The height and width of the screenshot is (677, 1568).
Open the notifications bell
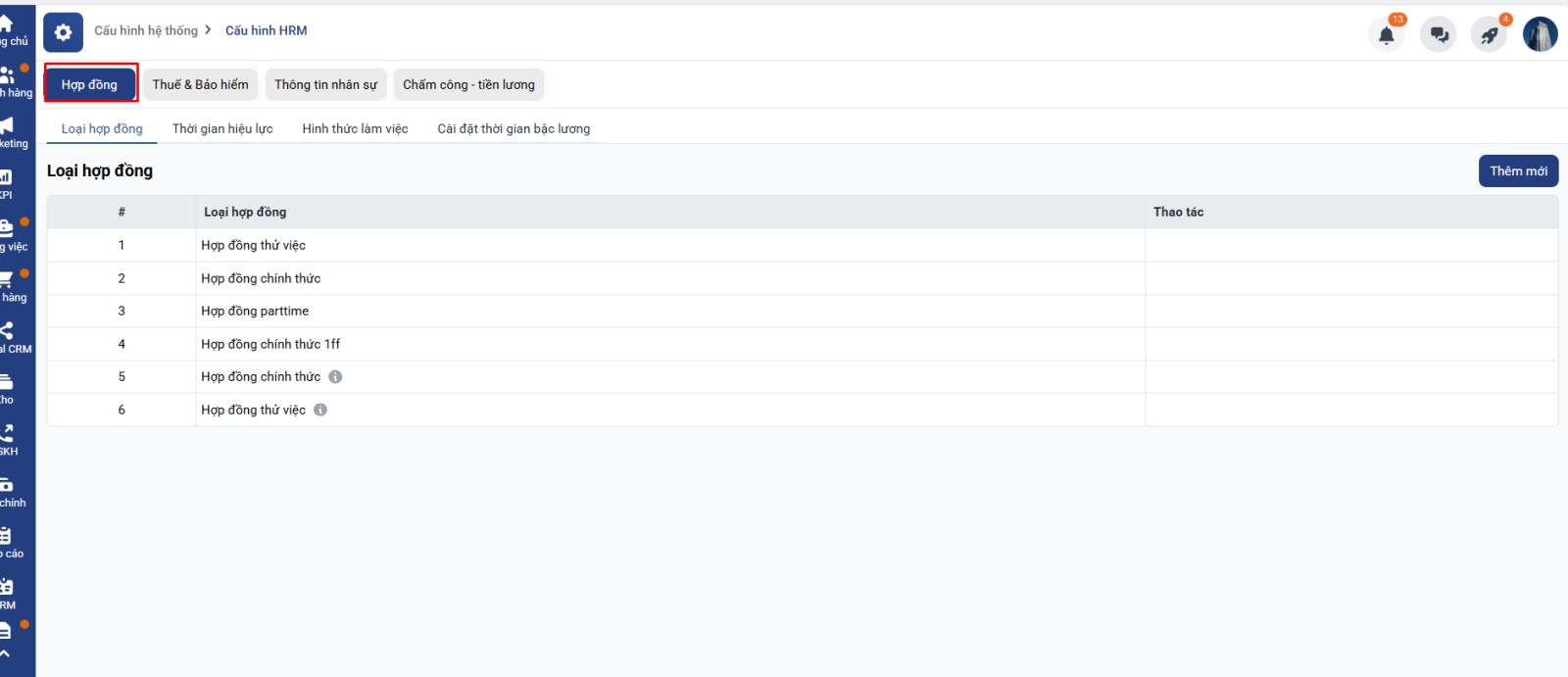pos(1386,35)
